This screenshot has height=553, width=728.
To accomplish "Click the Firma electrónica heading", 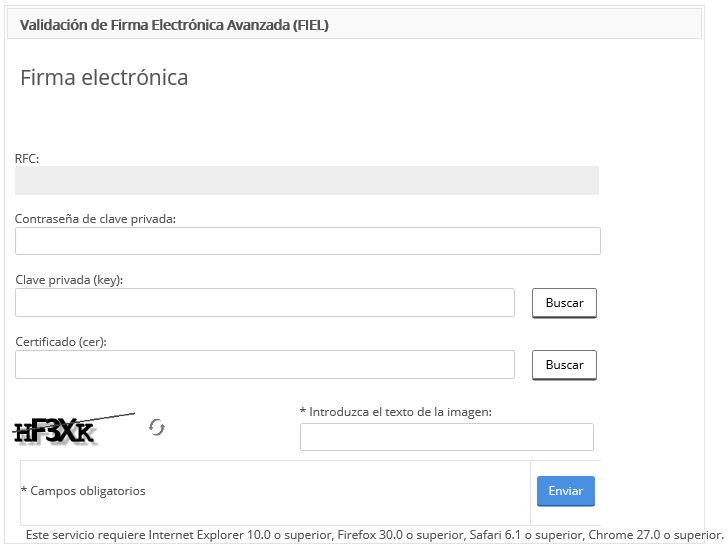I will pyautogui.click(x=104, y=78).
